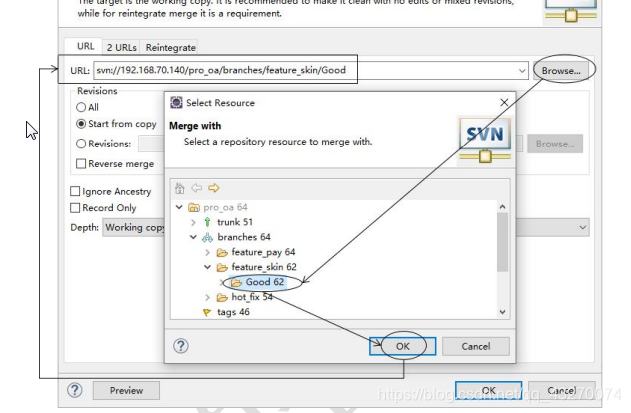This screenshot has width=631, height=413.
Task: Click the forward arrow in Select Resource toolbar
Action: (x=214, y=188)
